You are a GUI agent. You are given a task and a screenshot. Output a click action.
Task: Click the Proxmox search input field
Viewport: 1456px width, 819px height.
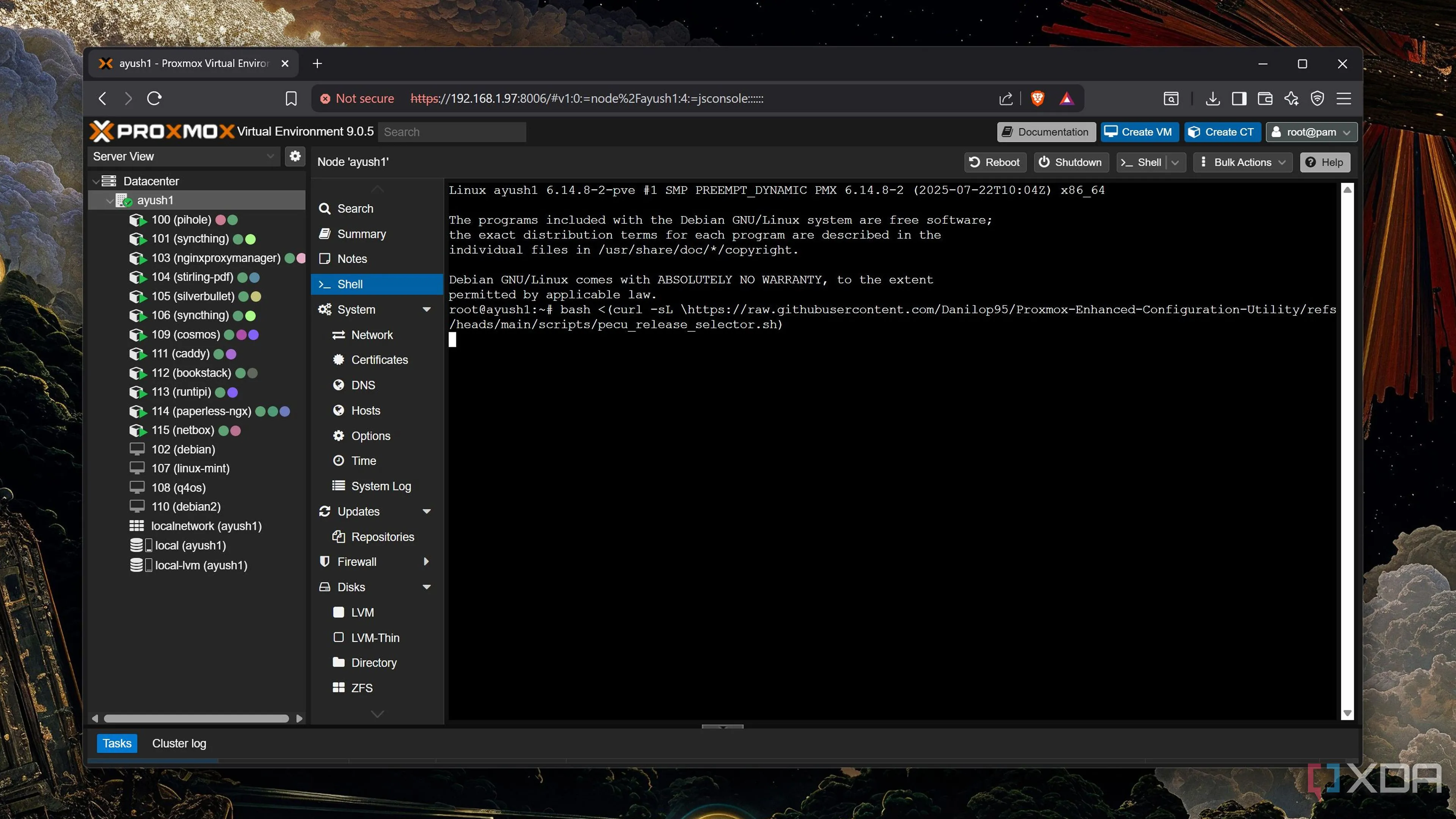coord(452,132)
